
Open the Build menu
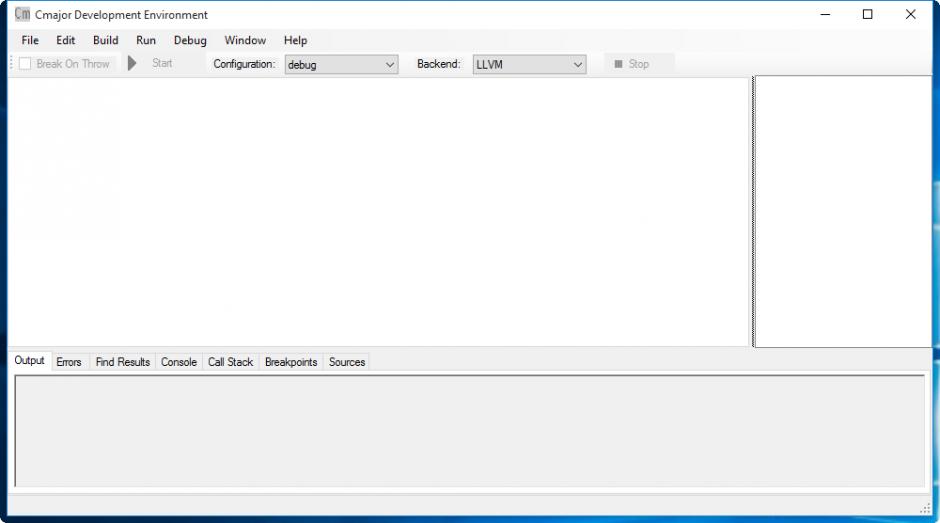click(x=106, y=40)
